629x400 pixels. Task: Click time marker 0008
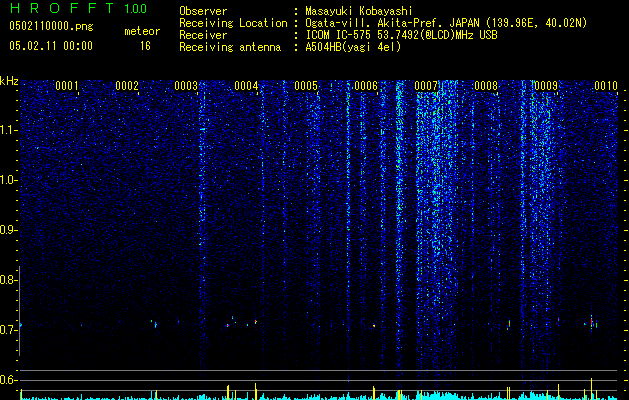(x=486, y=86)
